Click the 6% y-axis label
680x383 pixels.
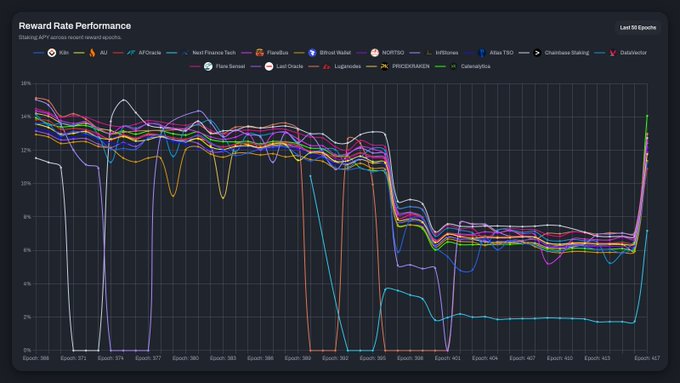tap(27, 250)
